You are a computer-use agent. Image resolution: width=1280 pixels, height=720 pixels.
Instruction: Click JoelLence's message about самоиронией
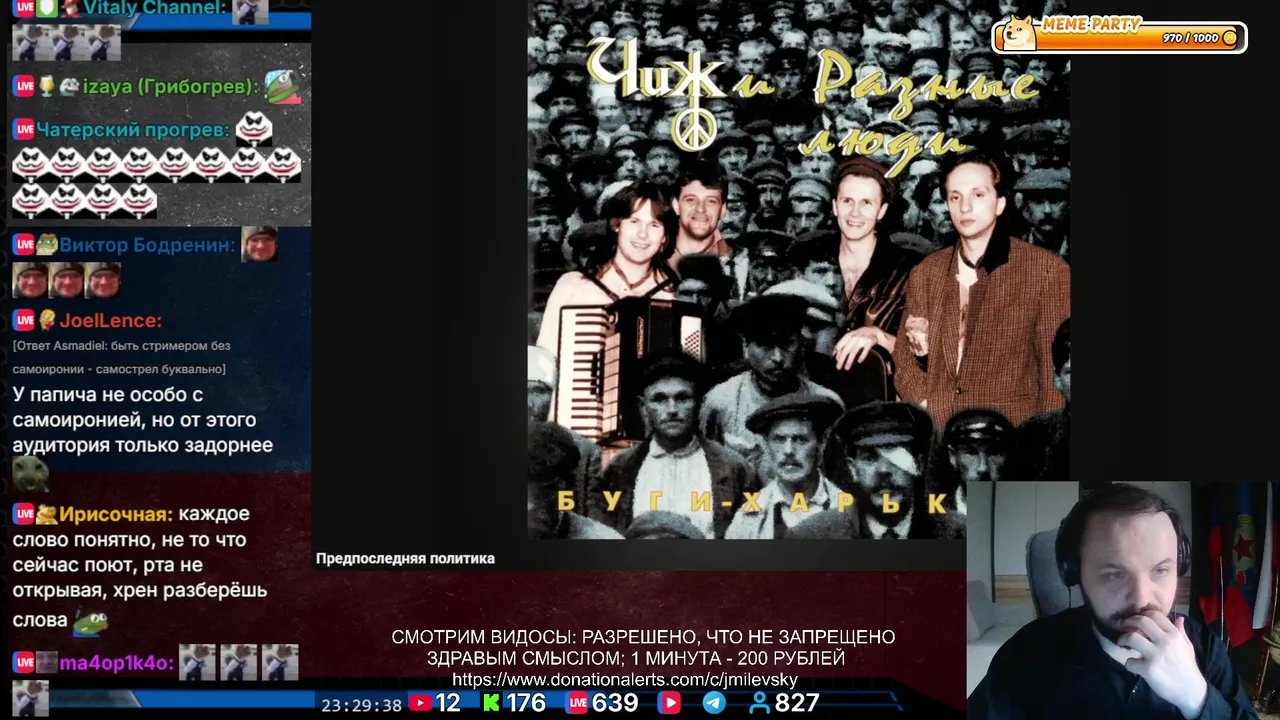tap(143, 420)
